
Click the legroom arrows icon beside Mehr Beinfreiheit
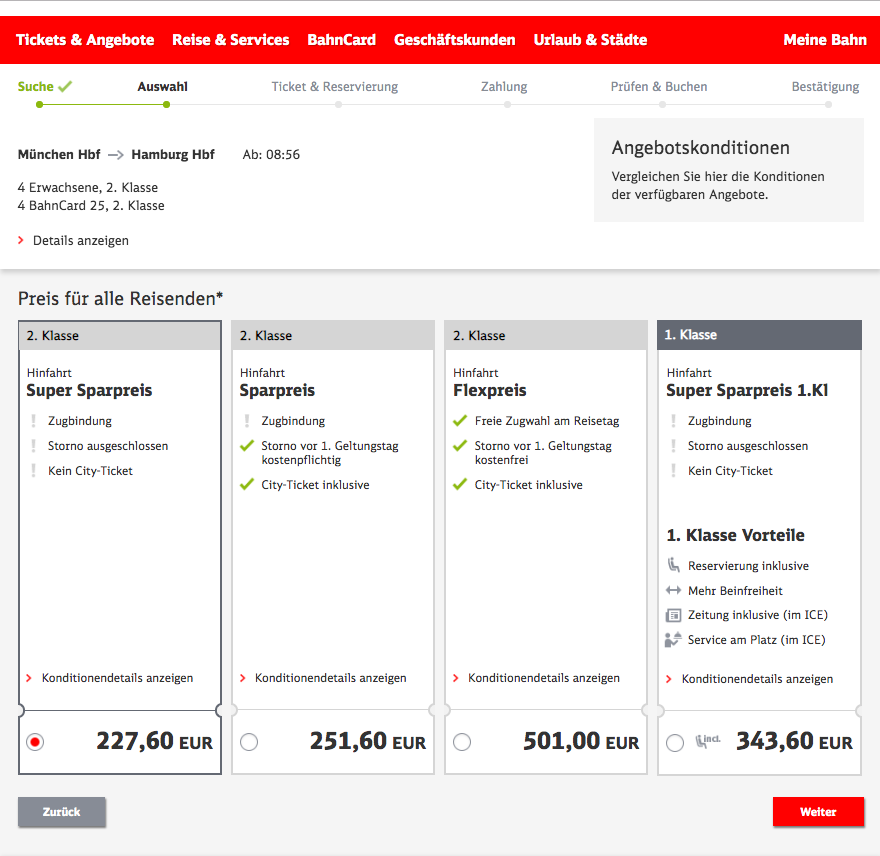pyautogui.click(x=673, y=591)
